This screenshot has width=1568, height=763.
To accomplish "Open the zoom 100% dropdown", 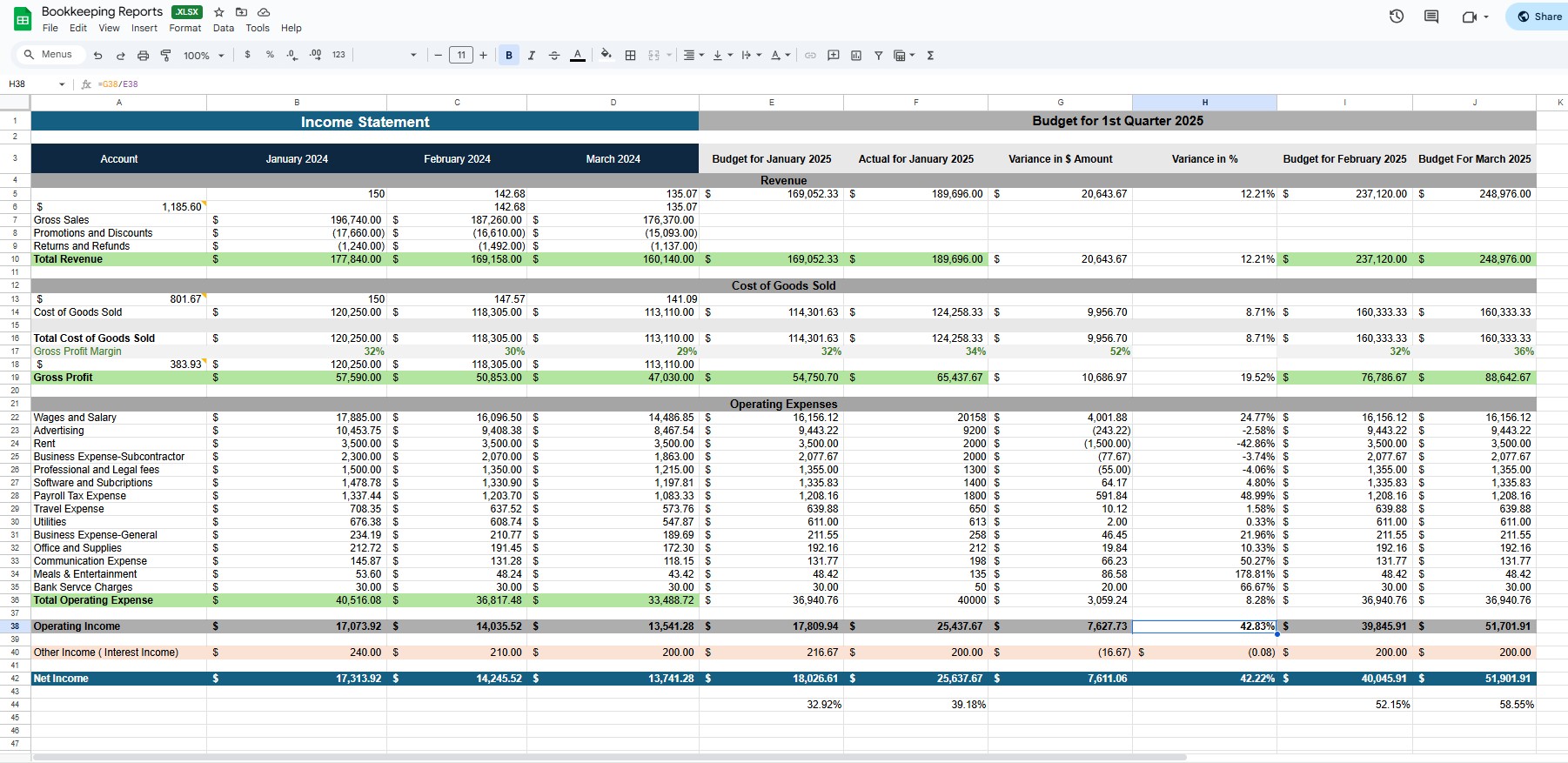I will tap(204, 56).
